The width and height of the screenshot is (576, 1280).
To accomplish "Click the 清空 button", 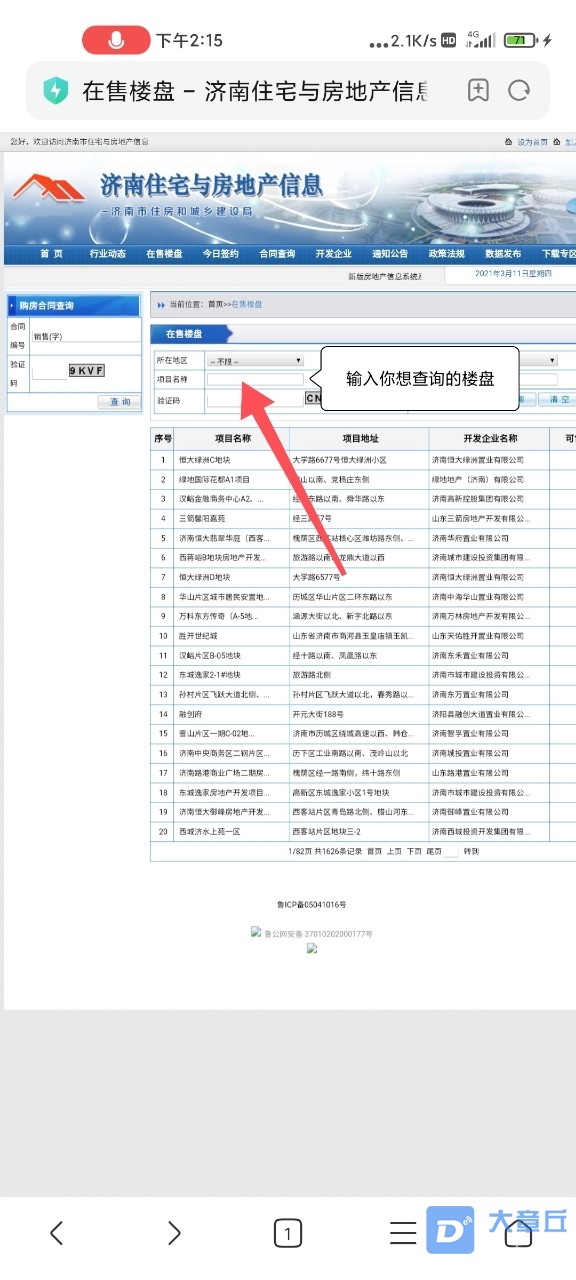I will (556, 400).
